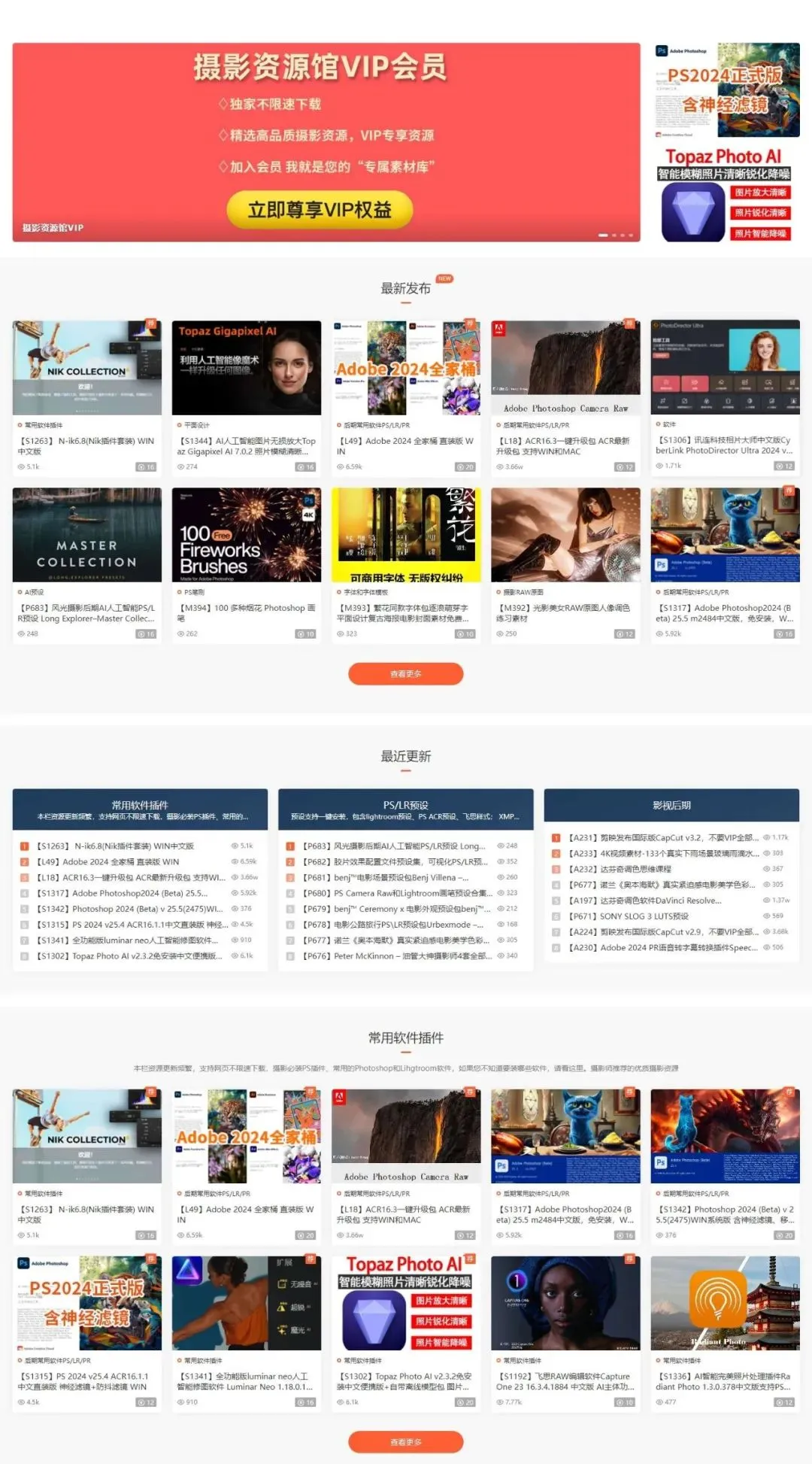The height and width of the screenshot is (1464, 812).
Task: Open the PhotoDirector Ultra thumbnail
Action: (x=726, y=368)
